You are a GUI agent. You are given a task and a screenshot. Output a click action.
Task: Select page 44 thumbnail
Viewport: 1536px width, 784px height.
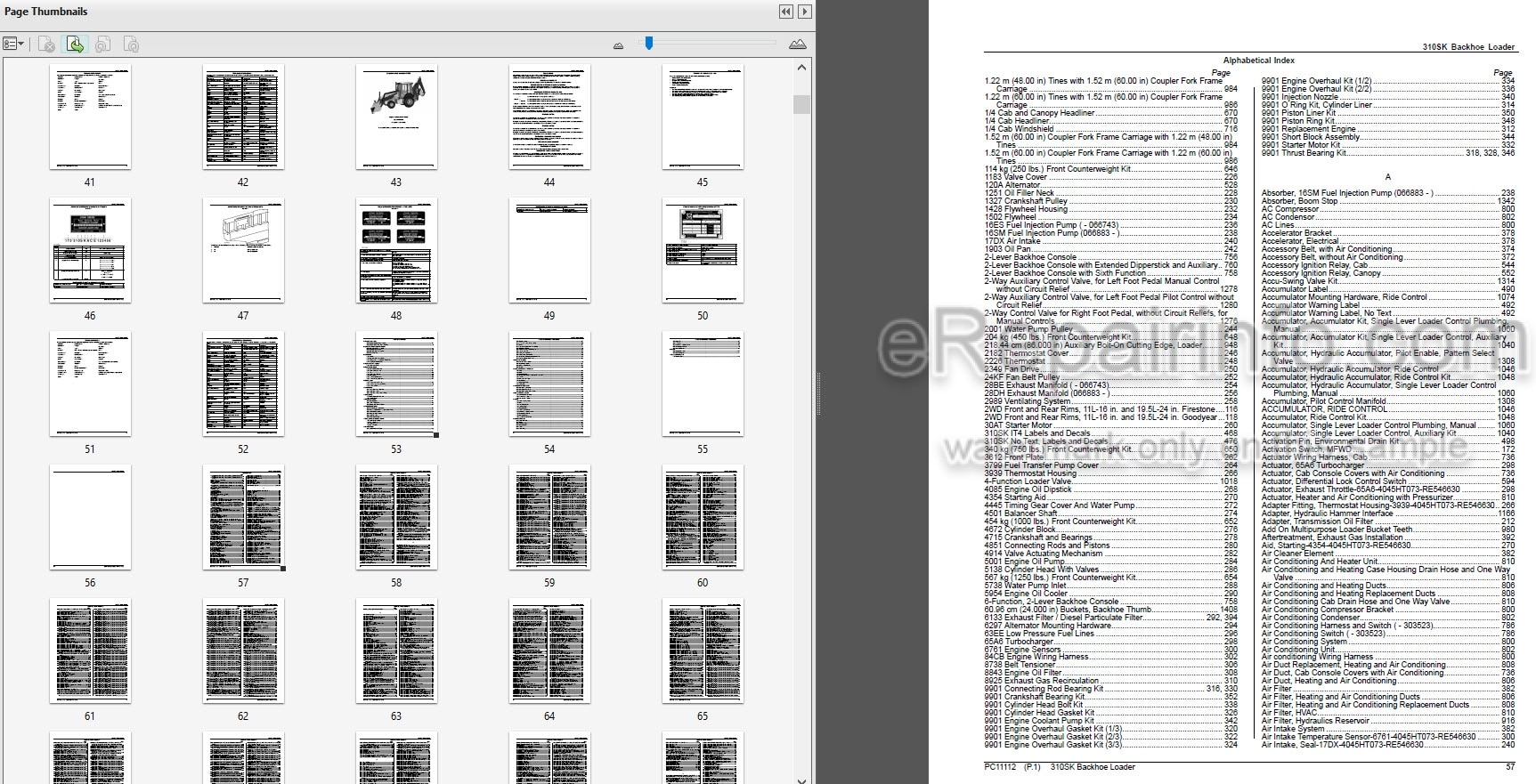[x=549, y=117]
